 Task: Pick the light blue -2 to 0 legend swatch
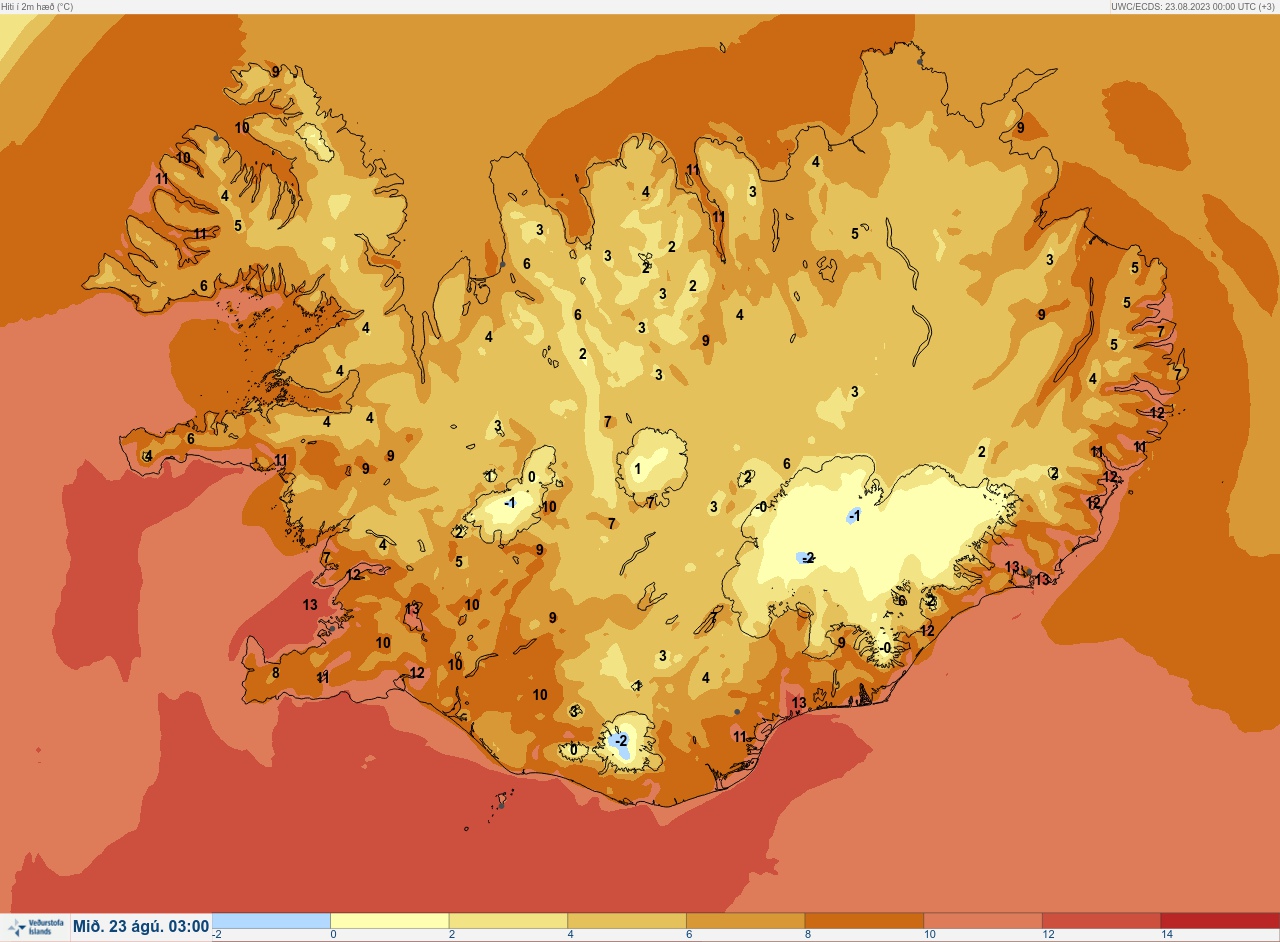click(x=271, y=920)
